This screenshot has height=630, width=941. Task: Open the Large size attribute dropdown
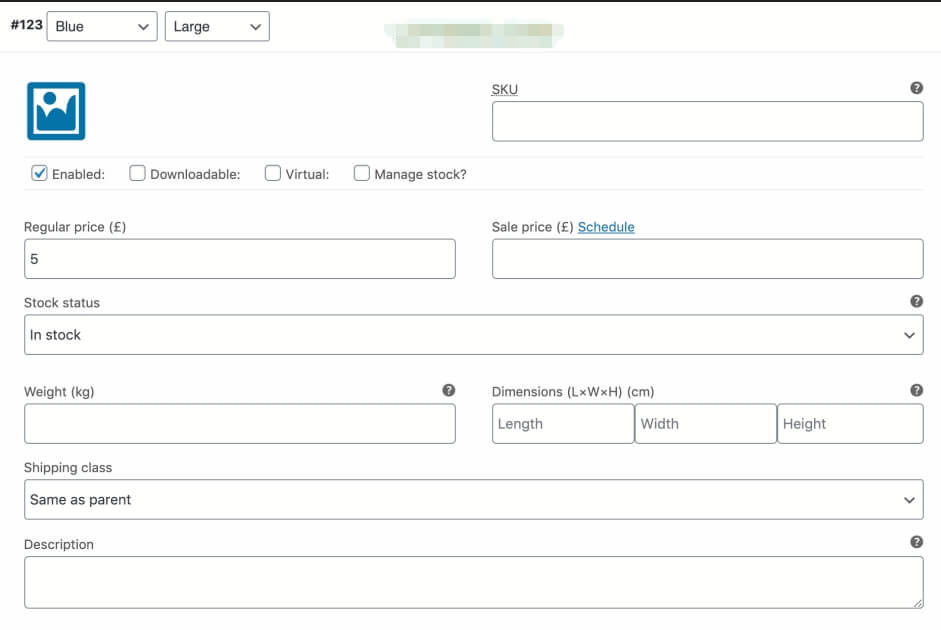217,27
